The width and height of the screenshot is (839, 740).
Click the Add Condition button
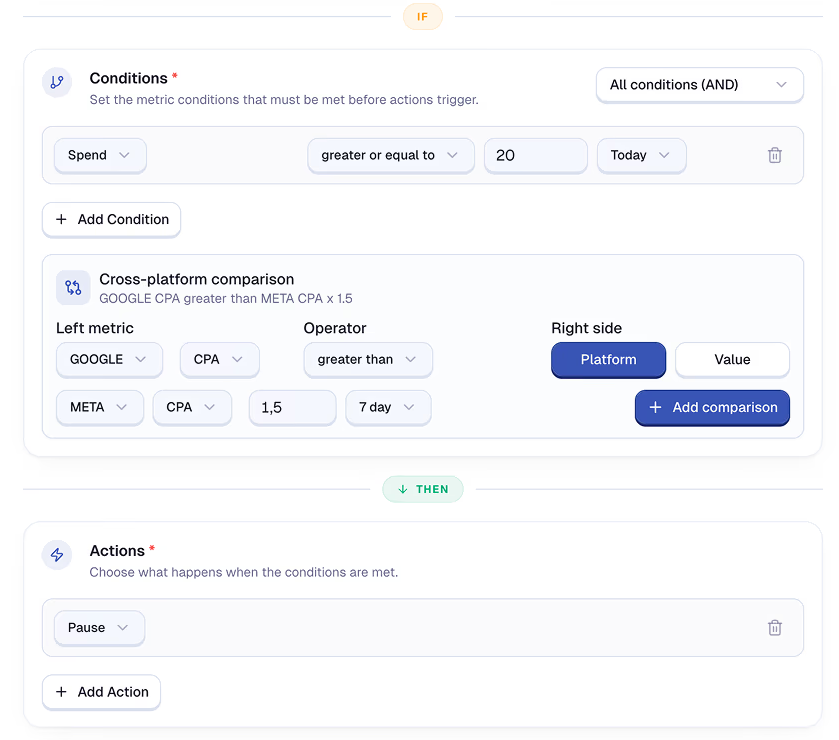point(111,219)
